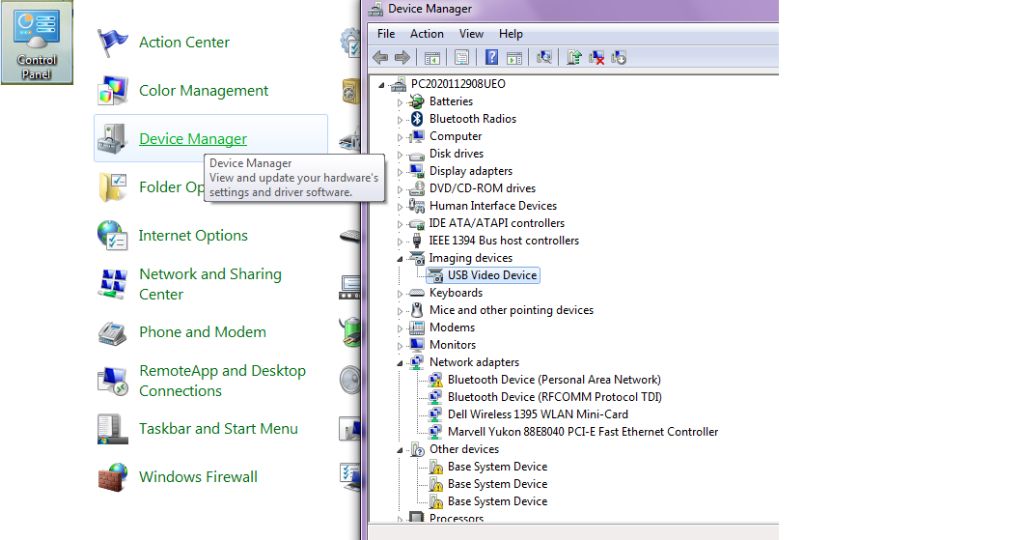Open the File menu
Image resolution: width=1024 pixels, height=540 pixels.
[x=386, y=34]
